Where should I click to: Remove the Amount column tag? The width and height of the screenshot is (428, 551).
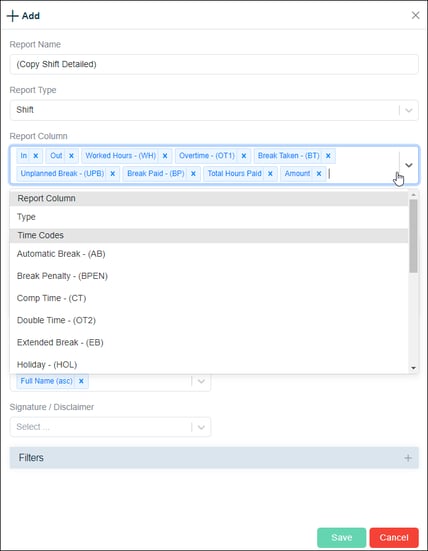click(319, 174)
